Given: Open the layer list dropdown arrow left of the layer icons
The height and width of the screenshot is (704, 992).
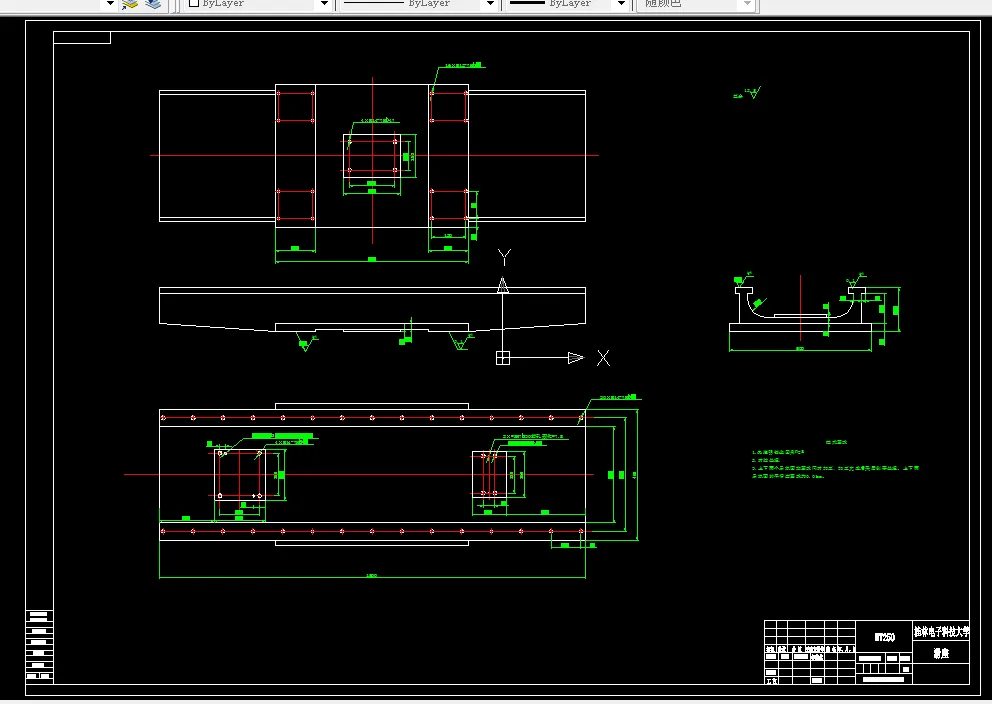Looking at the screenshot, I should point(110,4).
